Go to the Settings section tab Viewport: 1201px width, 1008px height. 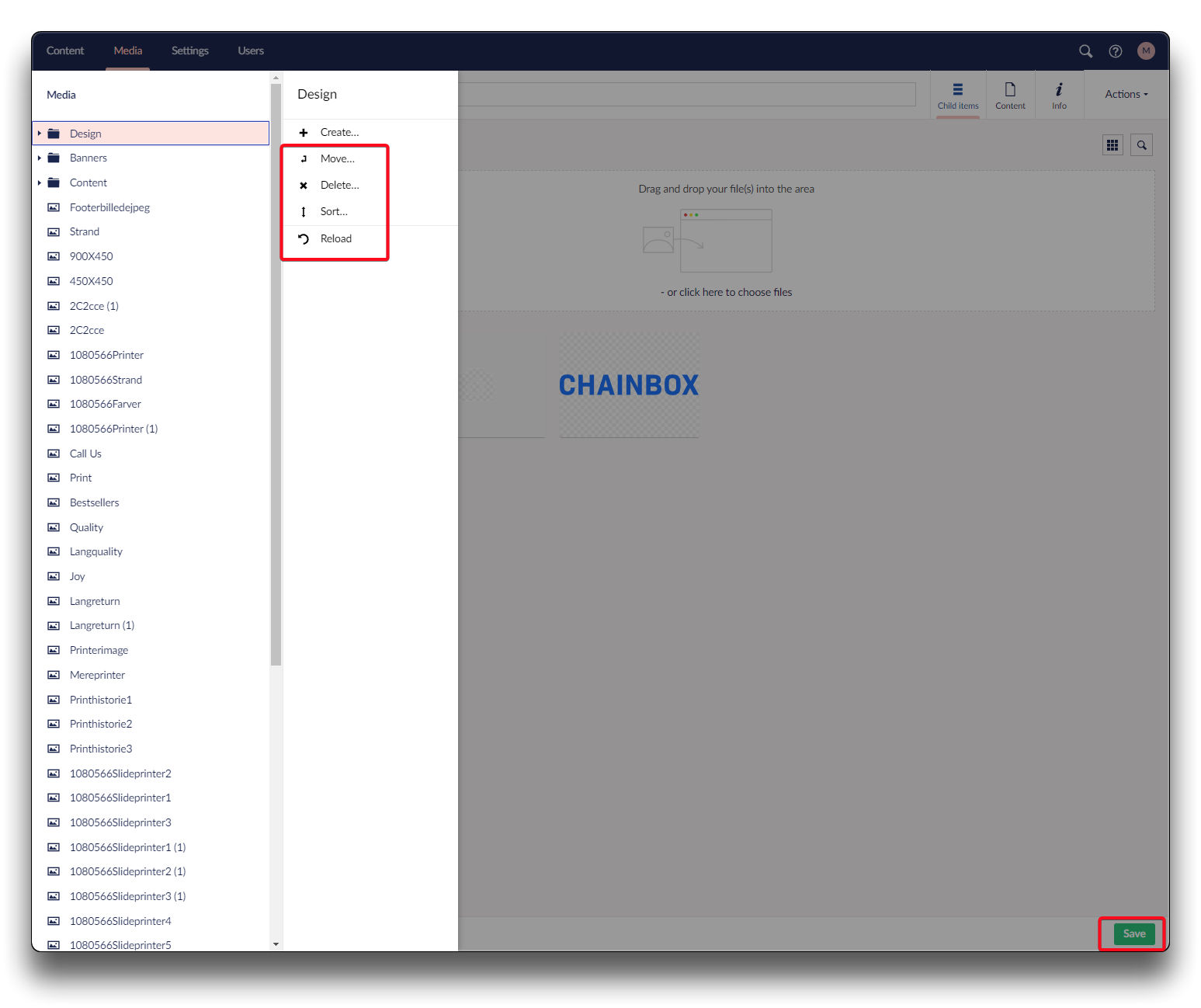190,51
